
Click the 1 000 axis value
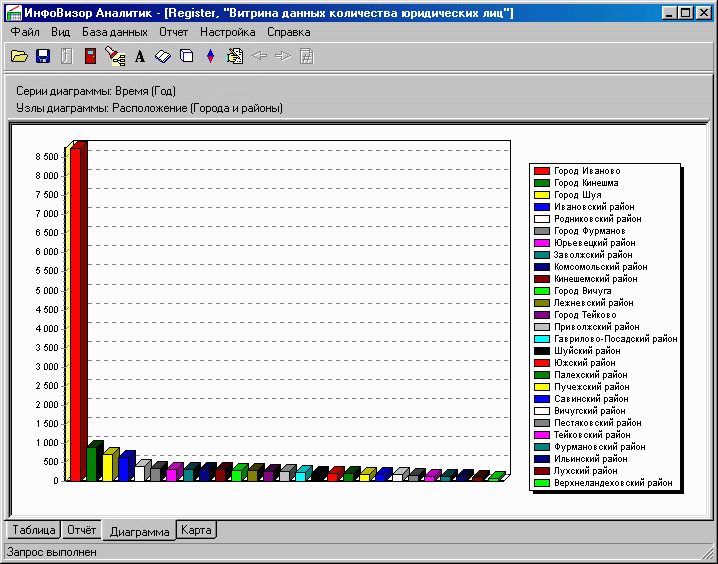[47, 443]
